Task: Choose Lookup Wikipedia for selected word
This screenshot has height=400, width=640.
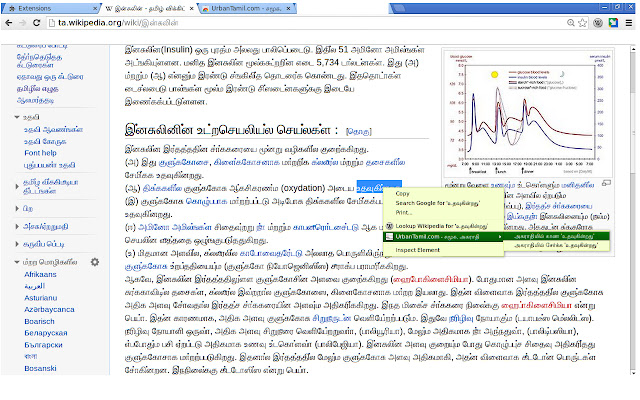Action: (443, 226)
